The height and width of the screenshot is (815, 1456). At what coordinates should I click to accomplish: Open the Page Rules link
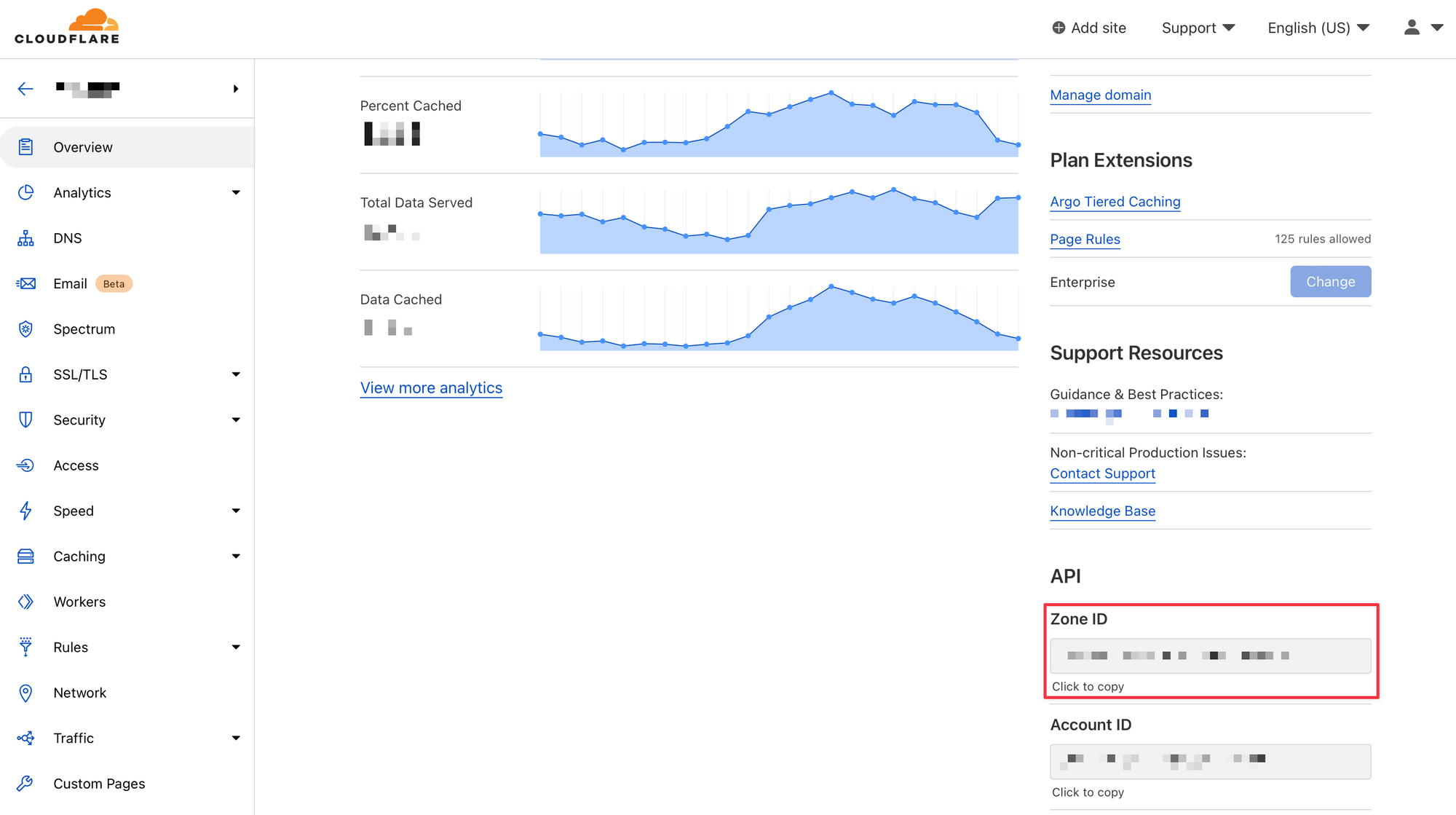tap(1085, 240)
